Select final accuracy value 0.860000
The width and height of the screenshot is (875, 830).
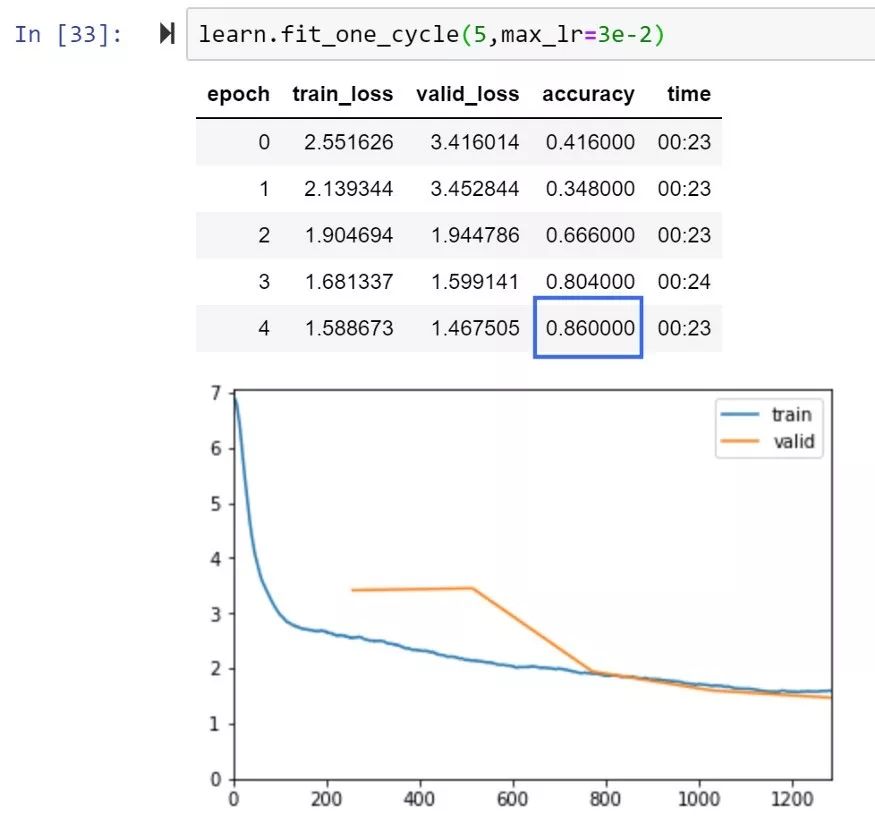coord(590,328)
